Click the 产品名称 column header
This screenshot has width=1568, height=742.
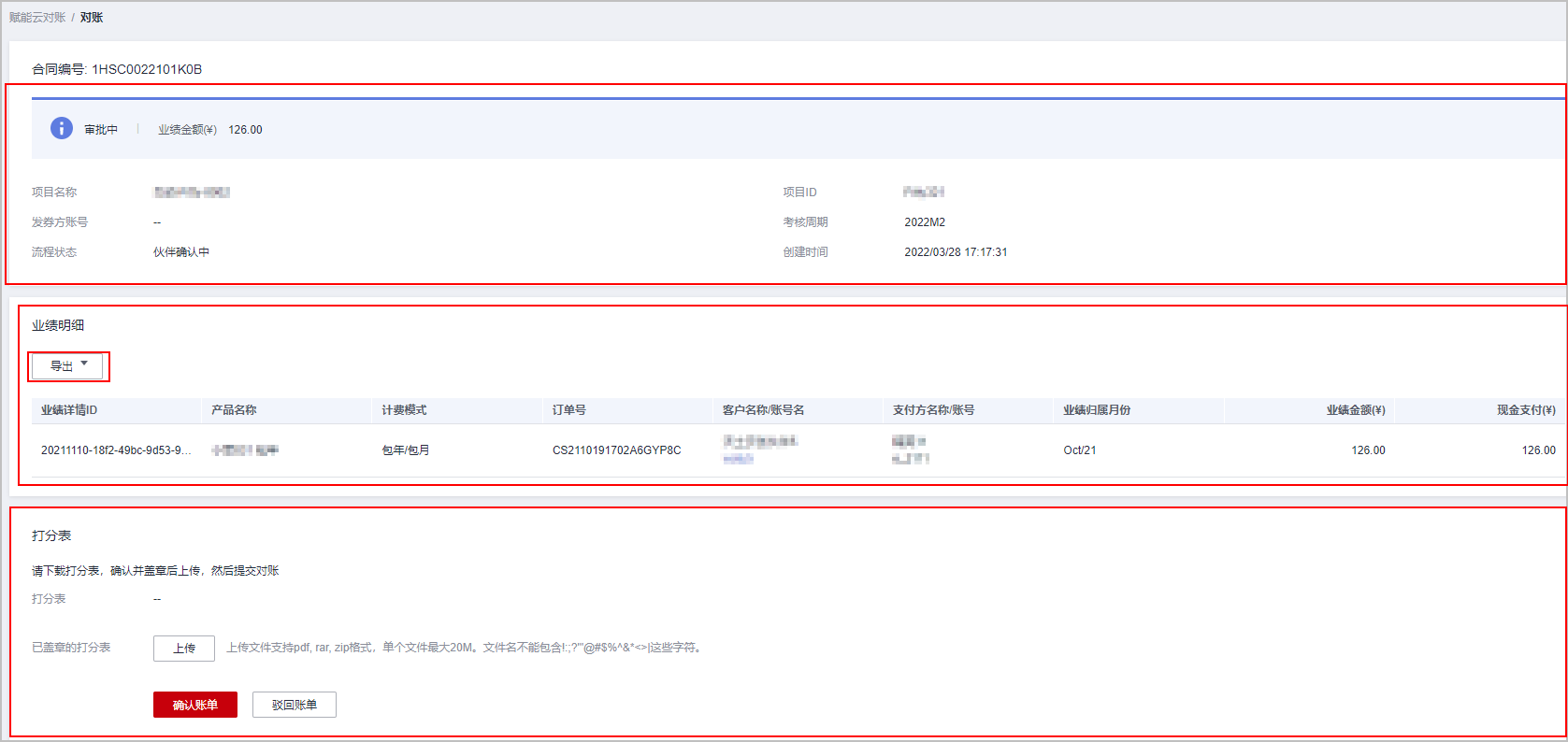click(234, 410)
